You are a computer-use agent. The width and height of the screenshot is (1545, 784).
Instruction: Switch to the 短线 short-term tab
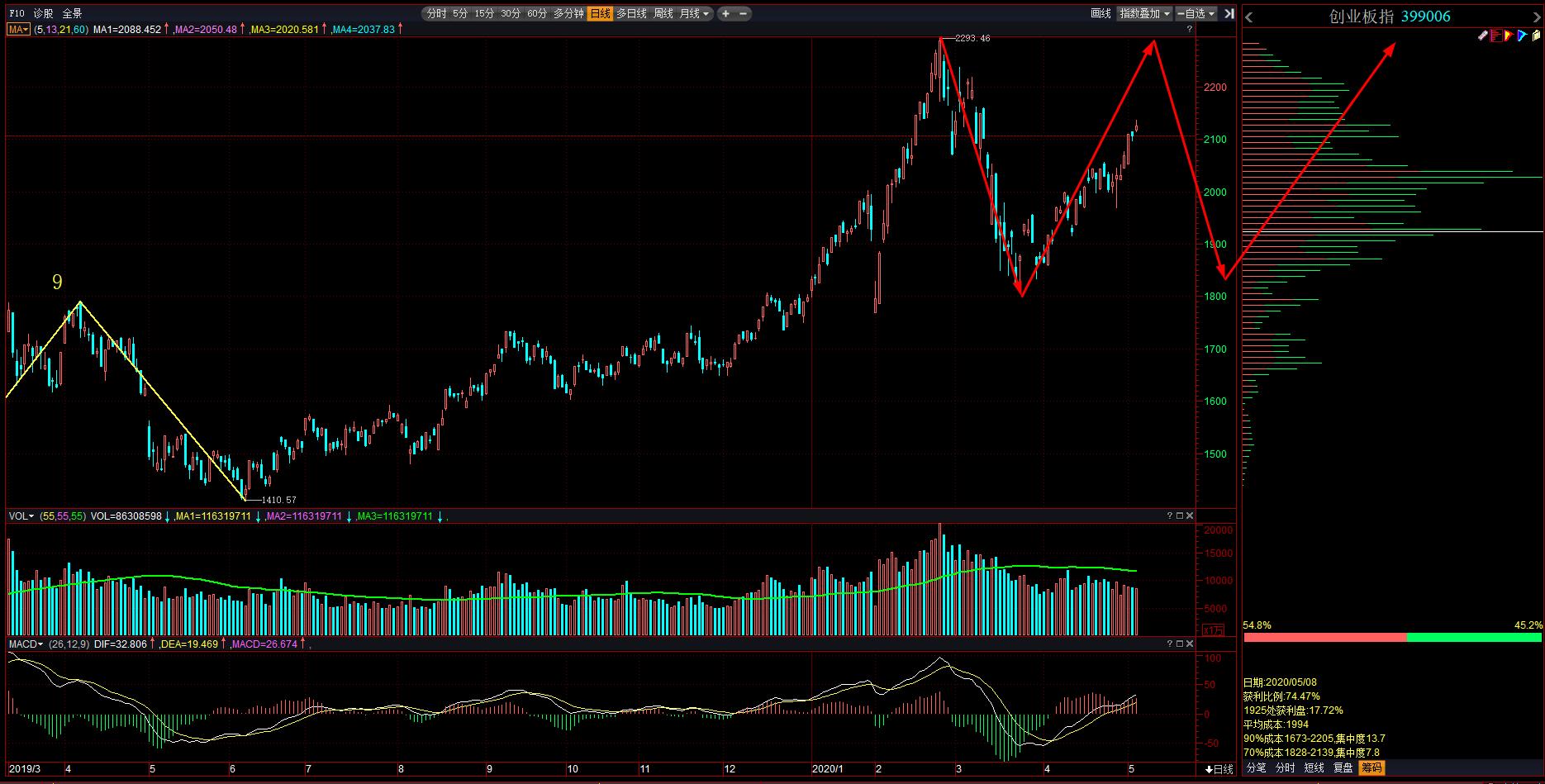point(1314,767)
